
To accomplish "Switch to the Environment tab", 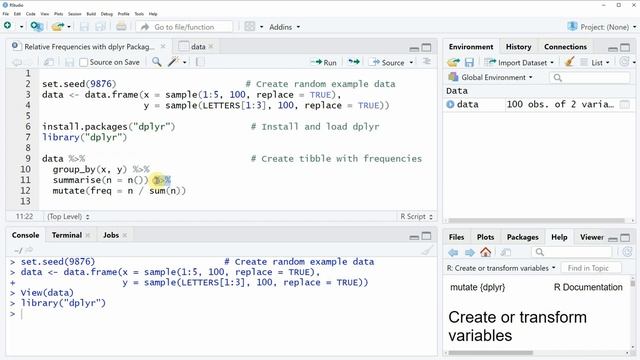I will [x=471, y=47].
